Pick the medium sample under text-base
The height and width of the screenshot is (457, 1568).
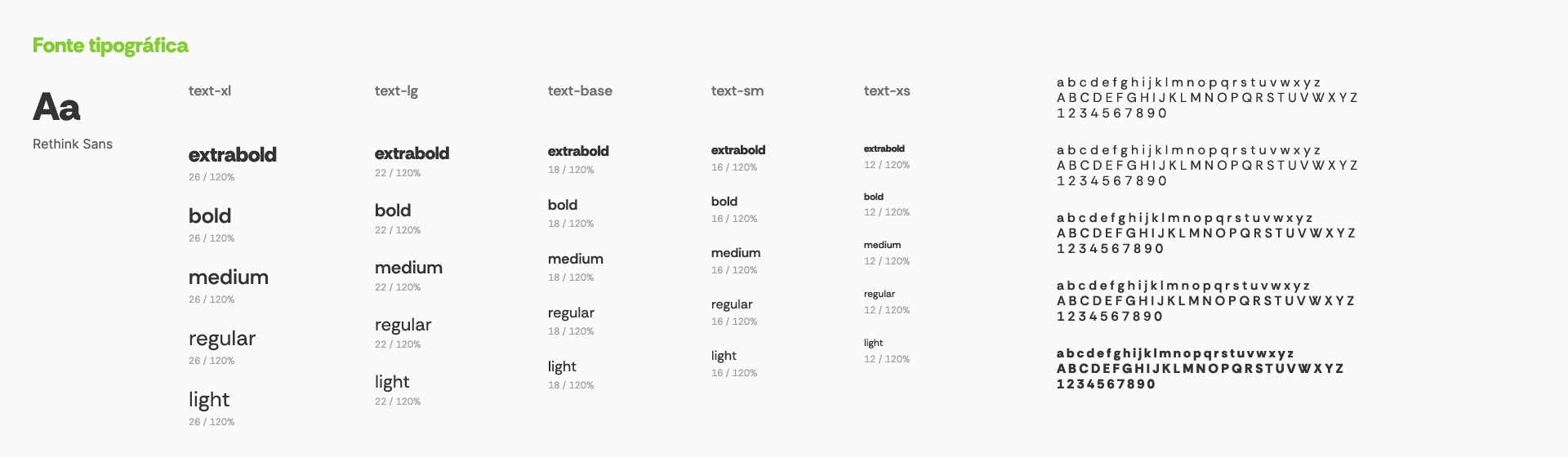[576, 259]
